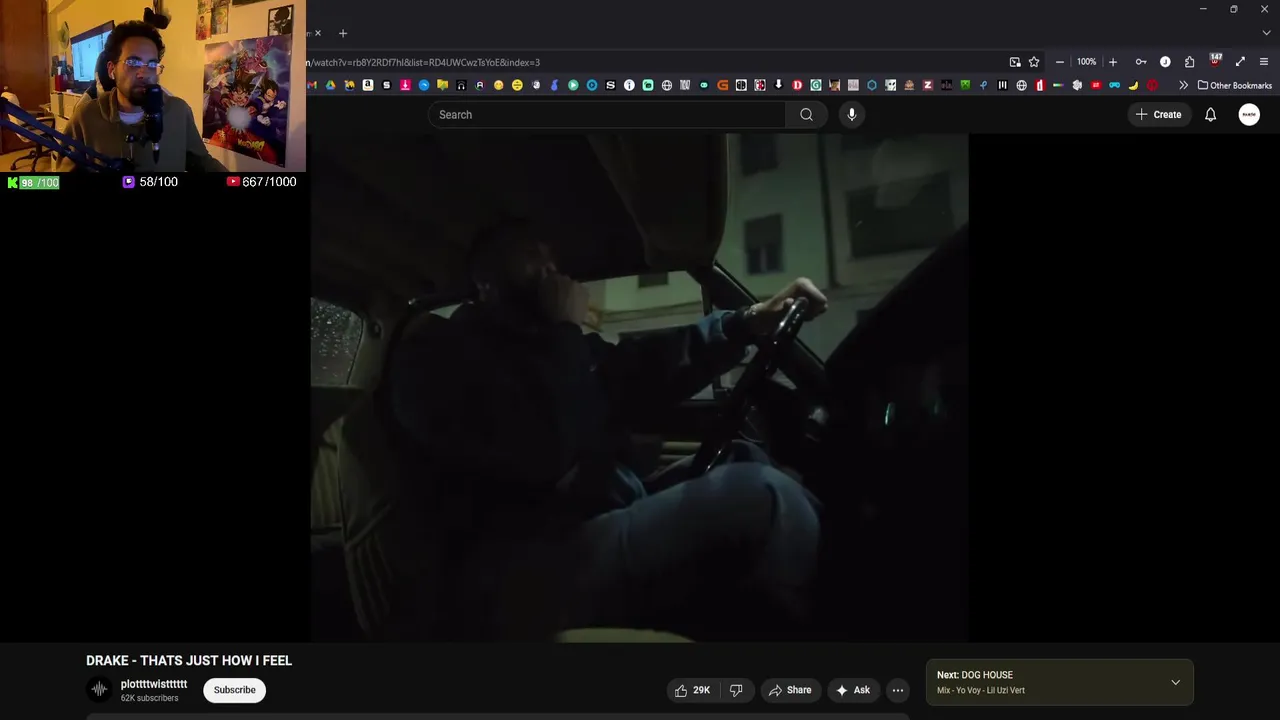Bookmark this page with the star
1280x720 pixels.
[x=1034, y=62]
